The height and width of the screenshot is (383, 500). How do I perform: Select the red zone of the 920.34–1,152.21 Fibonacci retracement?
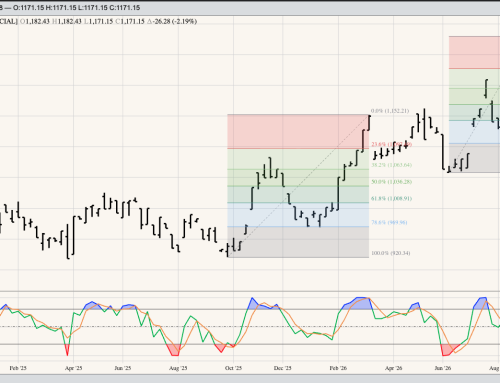tap(298, 131)
